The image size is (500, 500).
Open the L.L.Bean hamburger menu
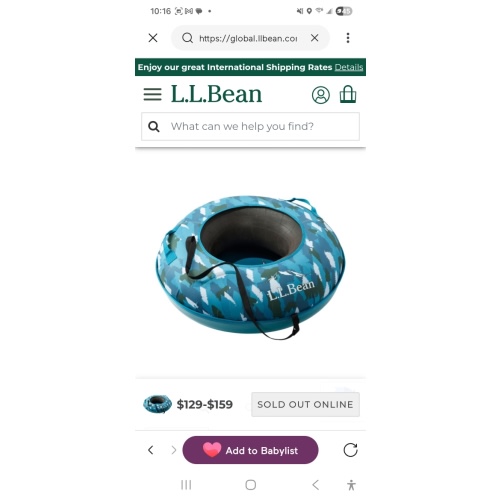tap(152, 94)
